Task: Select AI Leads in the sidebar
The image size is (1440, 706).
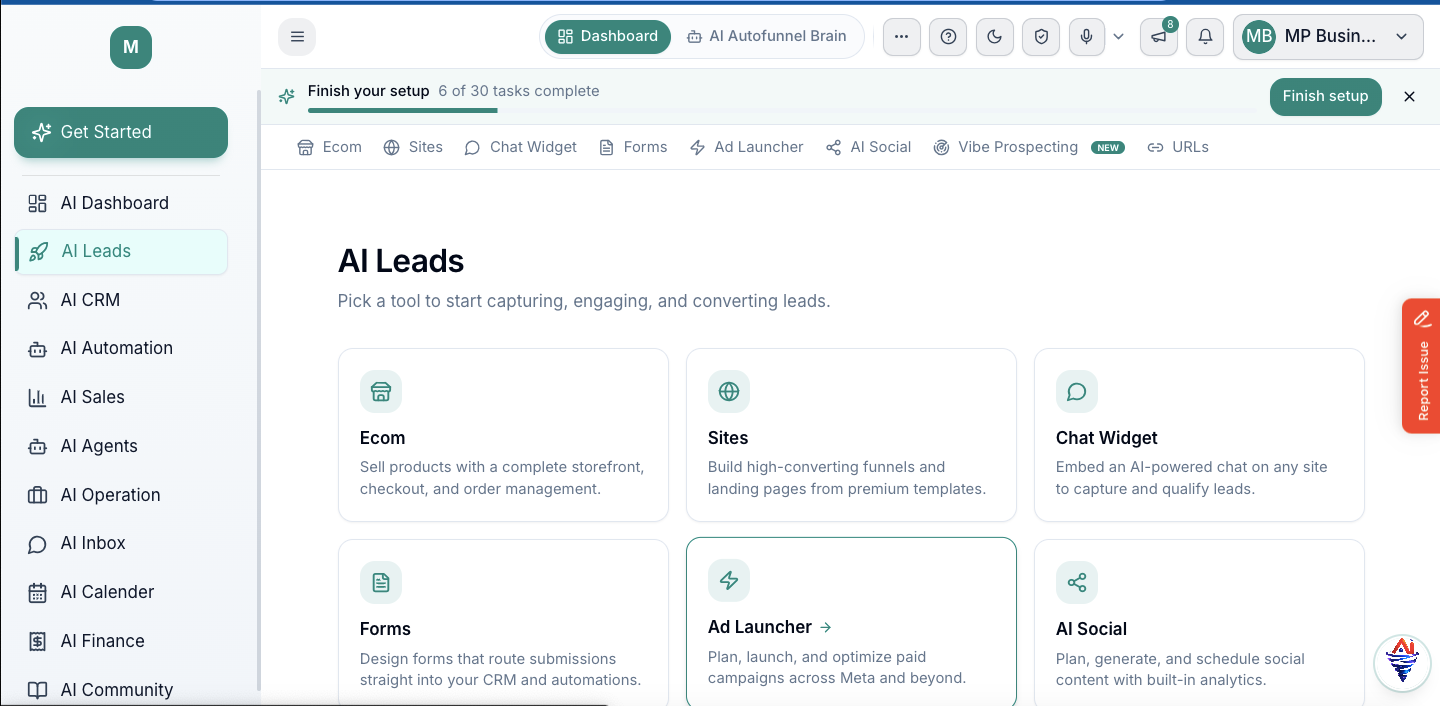Action: 121,251
